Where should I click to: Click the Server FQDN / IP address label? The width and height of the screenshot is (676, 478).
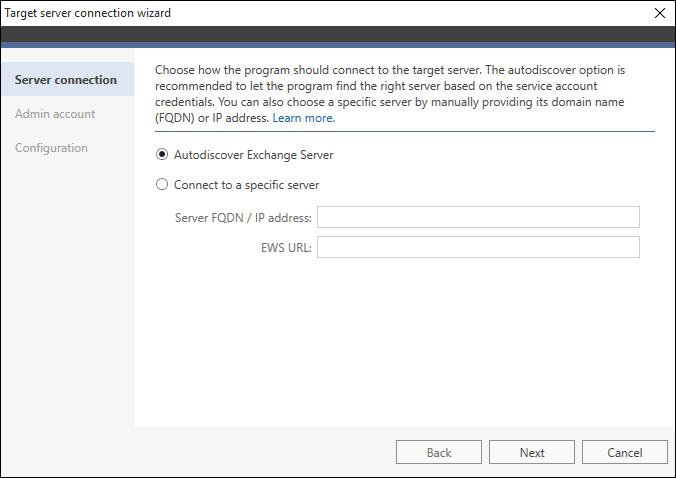coord(243,218)
